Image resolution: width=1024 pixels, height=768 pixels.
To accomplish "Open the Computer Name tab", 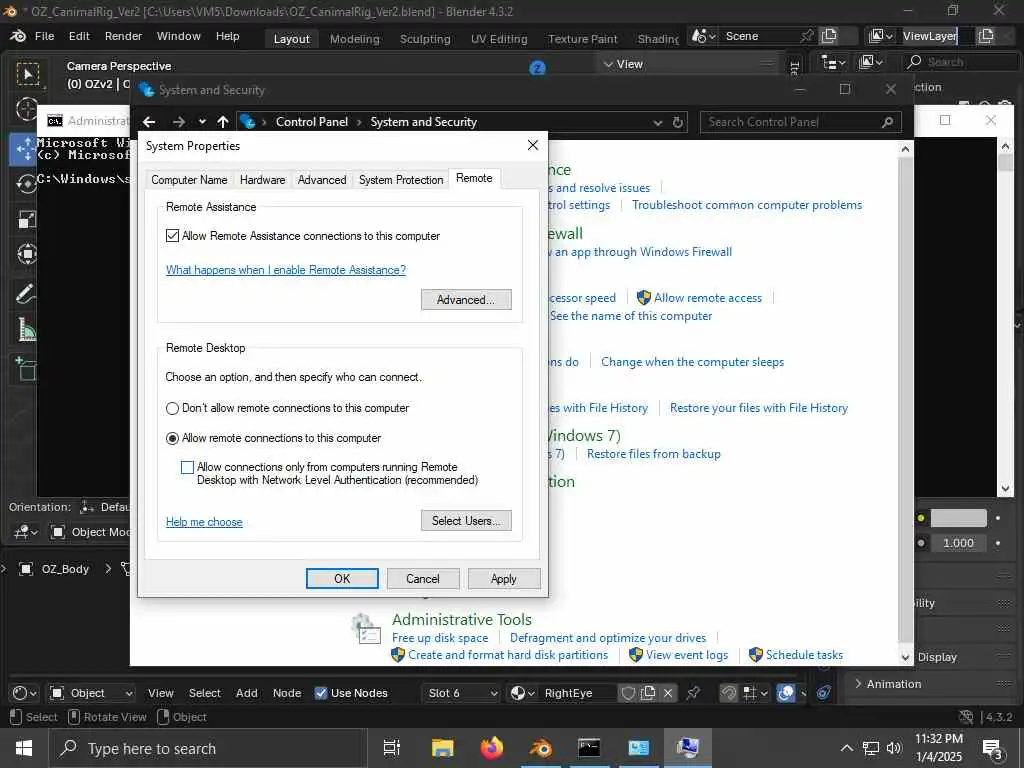I will [x=189, y=180].
